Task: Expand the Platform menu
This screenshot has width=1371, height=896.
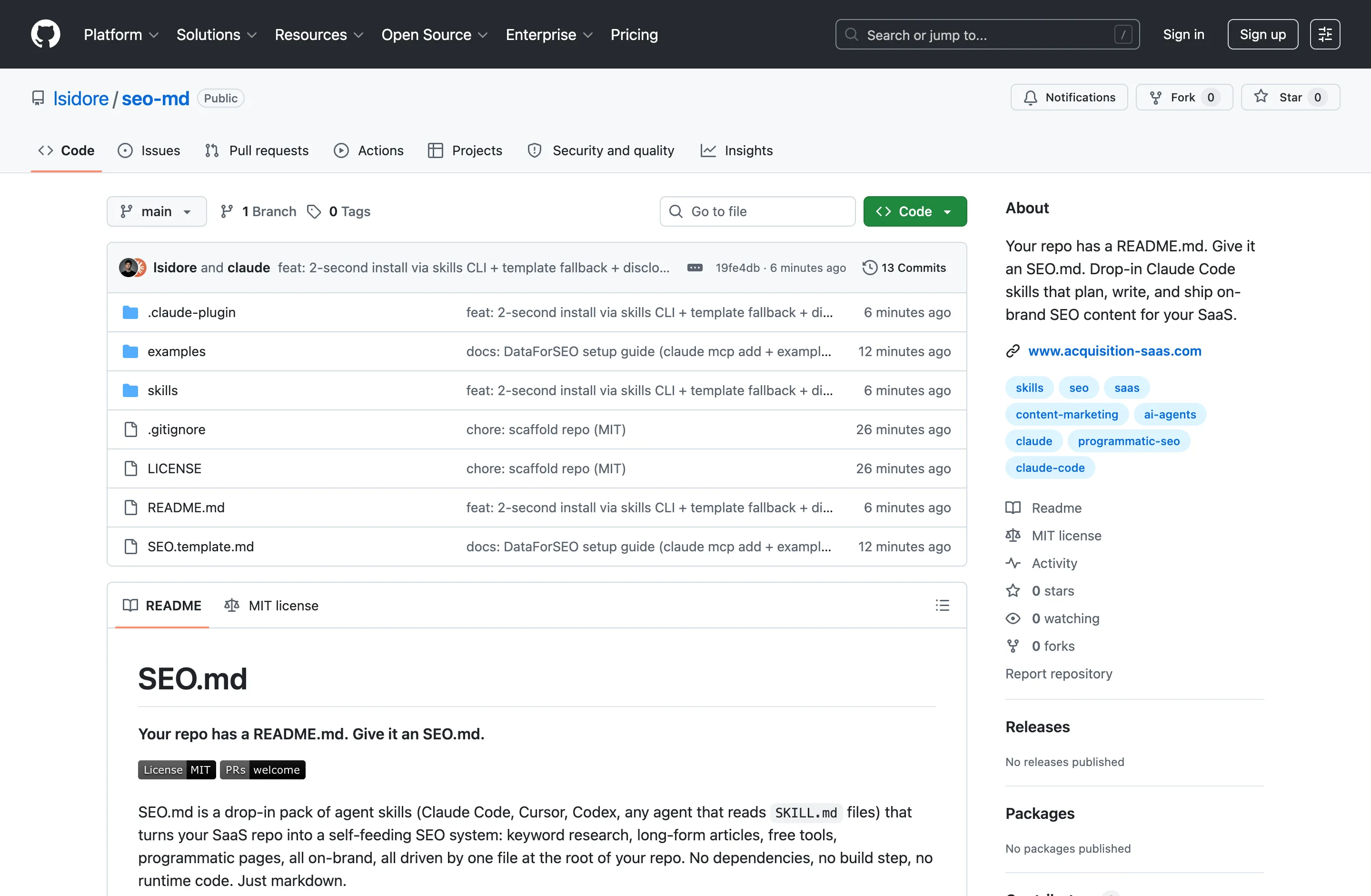Action: coord(121,35)
